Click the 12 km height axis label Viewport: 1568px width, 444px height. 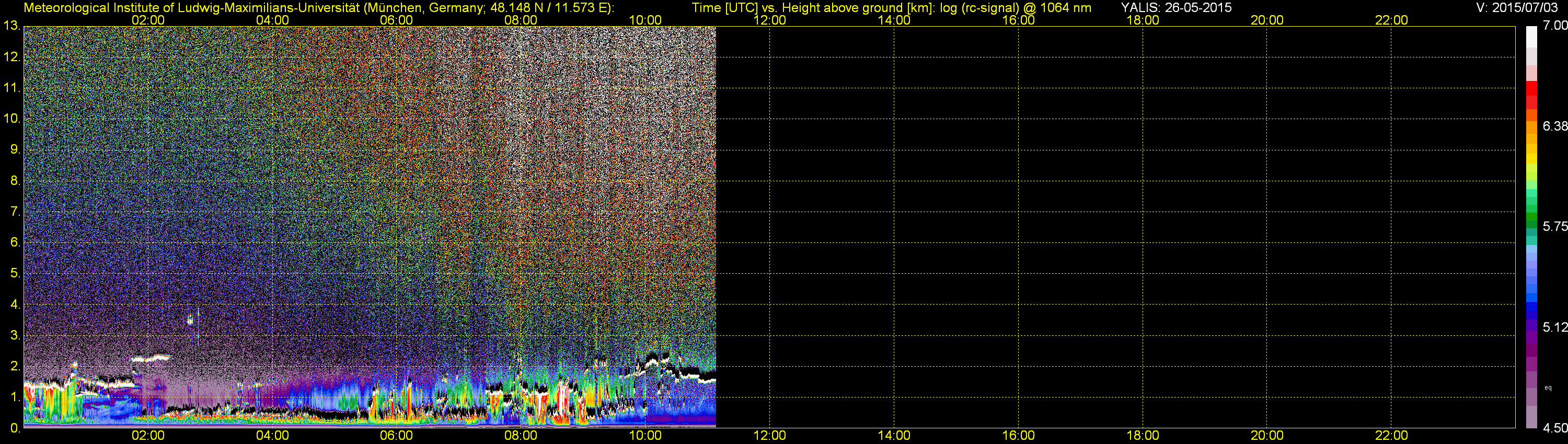[11, 57]
